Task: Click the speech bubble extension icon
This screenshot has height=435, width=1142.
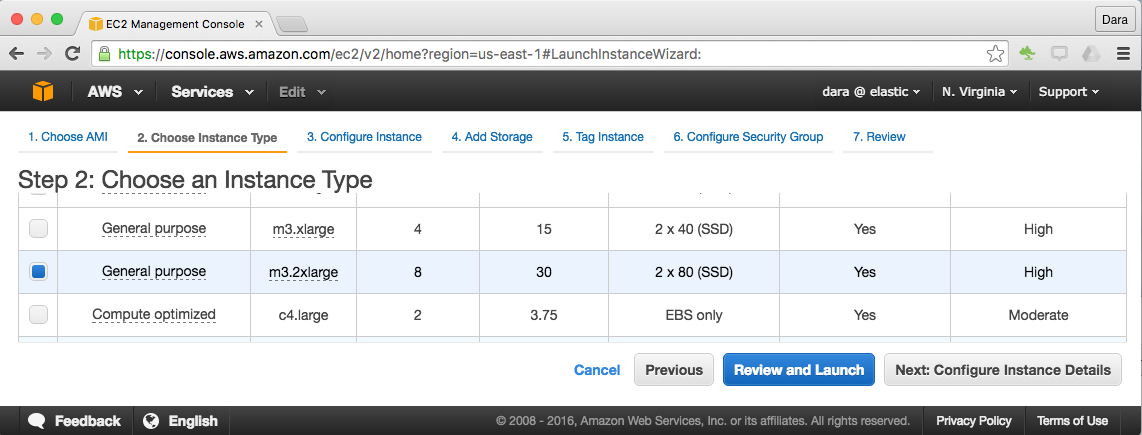Action: tap(1059, 54)
